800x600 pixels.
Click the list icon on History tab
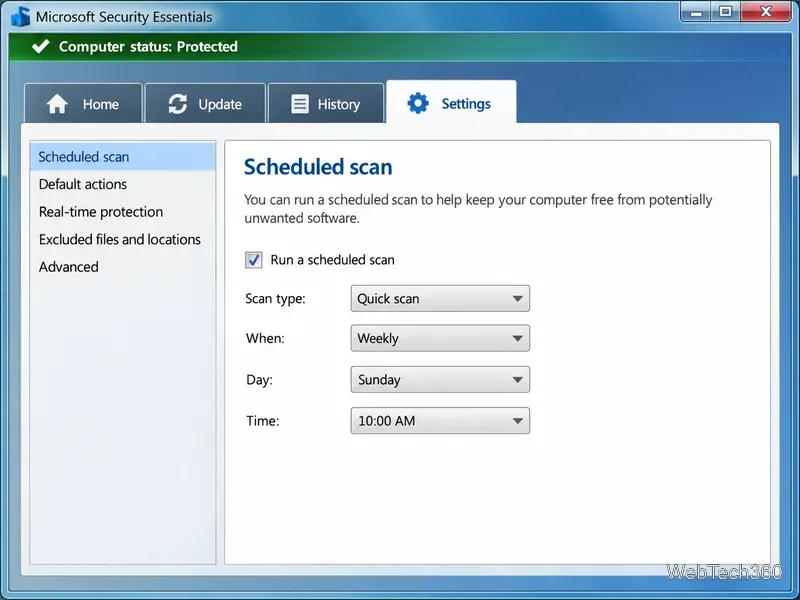pyautogui.click(x=300, y=104)
